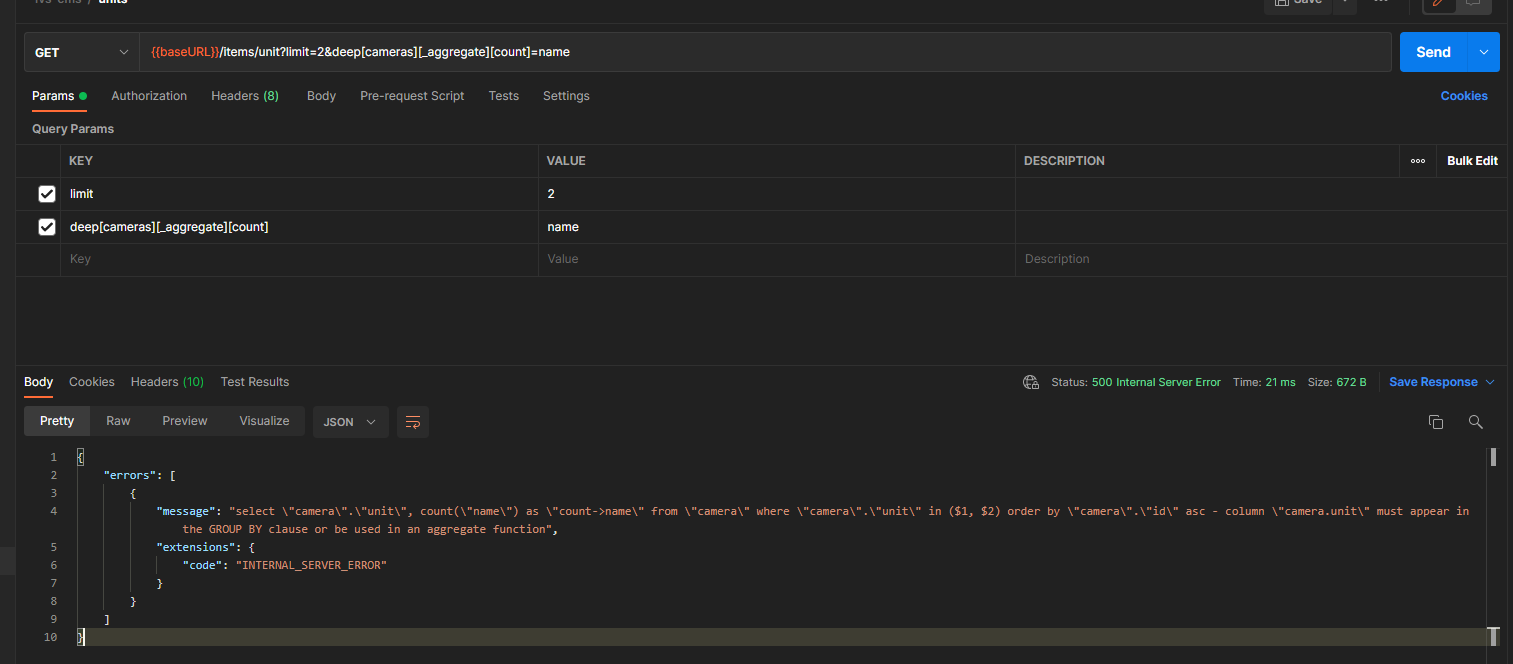The height and width of the screenshot is (664, 1513).
Task: Click the empty Key input field
Action: [299, 259]
